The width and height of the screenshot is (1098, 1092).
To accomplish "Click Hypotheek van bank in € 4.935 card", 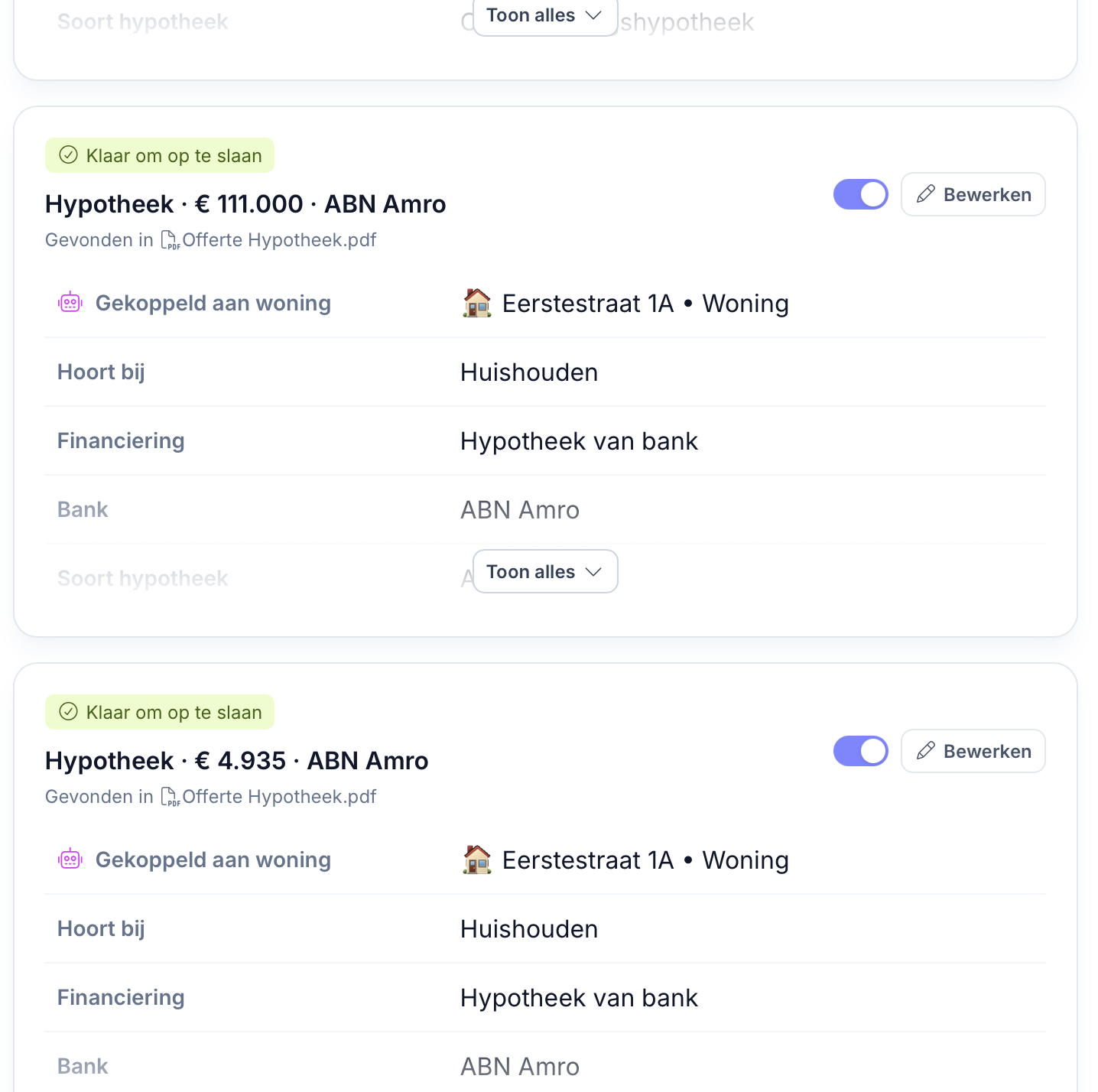I will (579, 998).
